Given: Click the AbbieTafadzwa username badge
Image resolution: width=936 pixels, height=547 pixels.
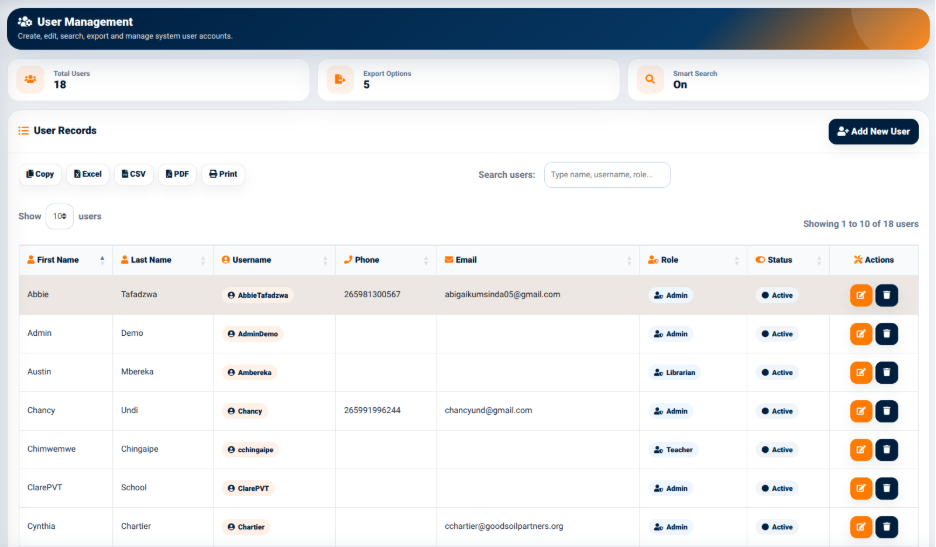Looking at the screenshot, I should click(x=257, y=295).
